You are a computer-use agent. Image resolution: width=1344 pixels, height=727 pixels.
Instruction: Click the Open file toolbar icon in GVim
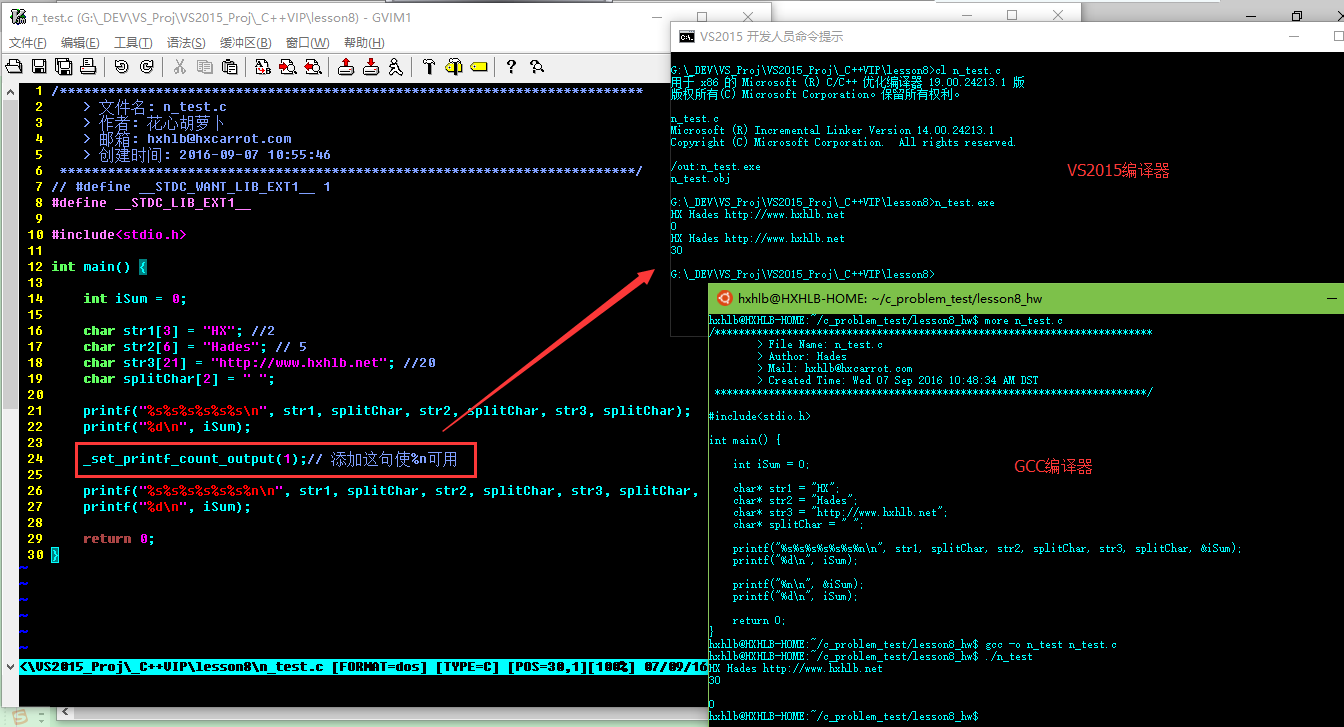click(14, 67)
